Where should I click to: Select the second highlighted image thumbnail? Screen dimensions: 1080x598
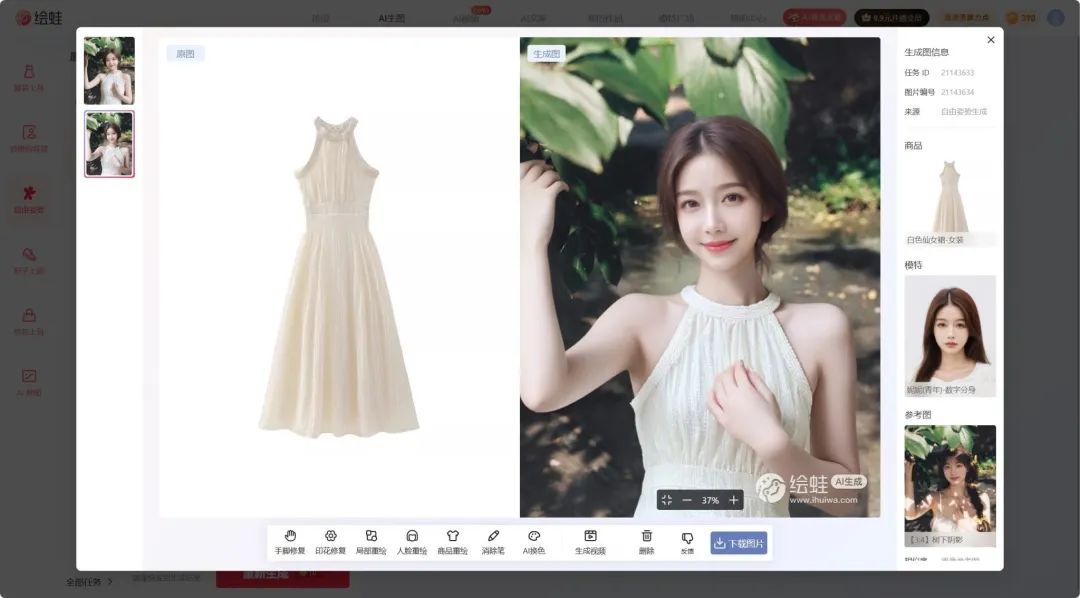[x=110, y=144]
